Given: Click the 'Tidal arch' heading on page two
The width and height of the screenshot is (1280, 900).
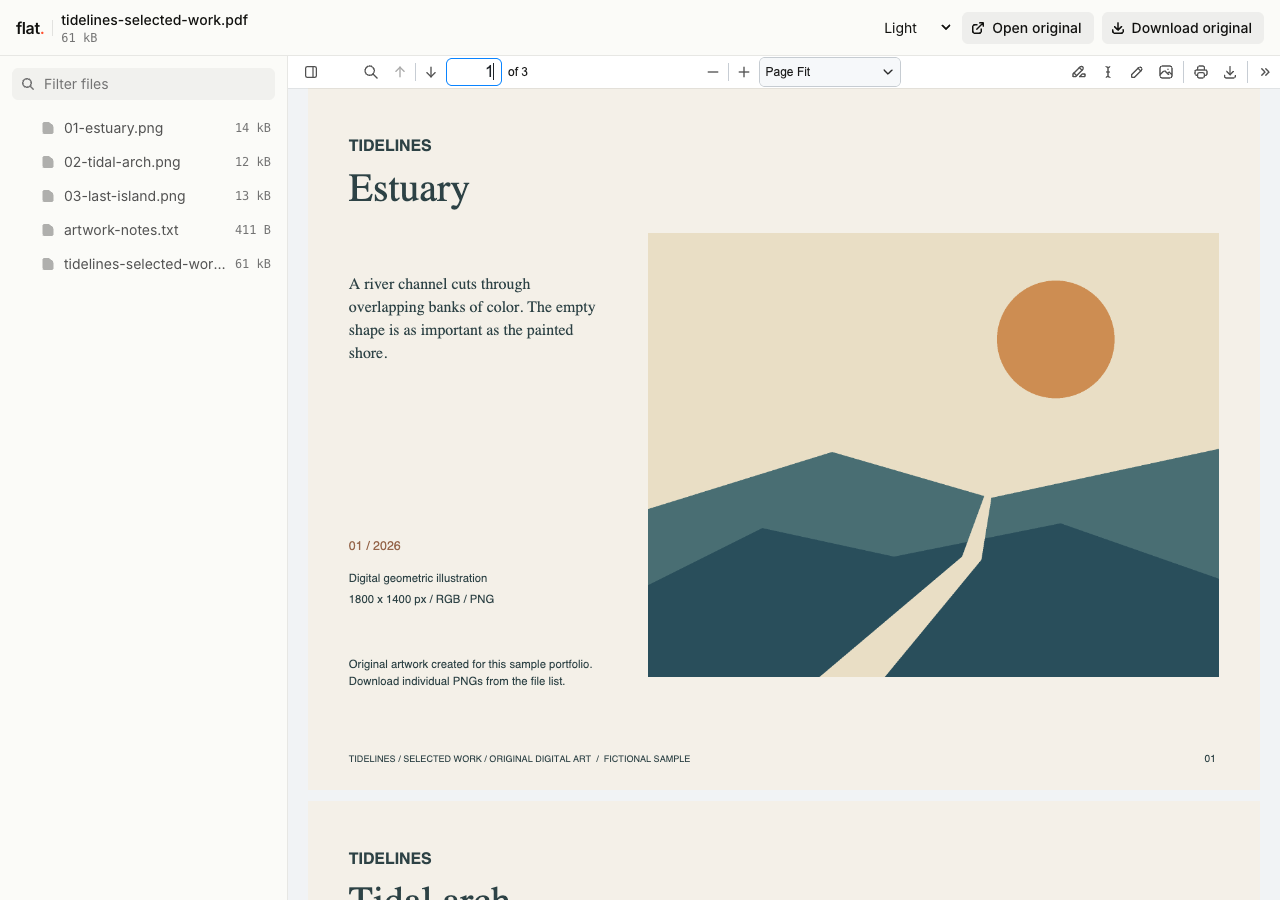Looking at the screenshot, I should click(x=429, y=892).
